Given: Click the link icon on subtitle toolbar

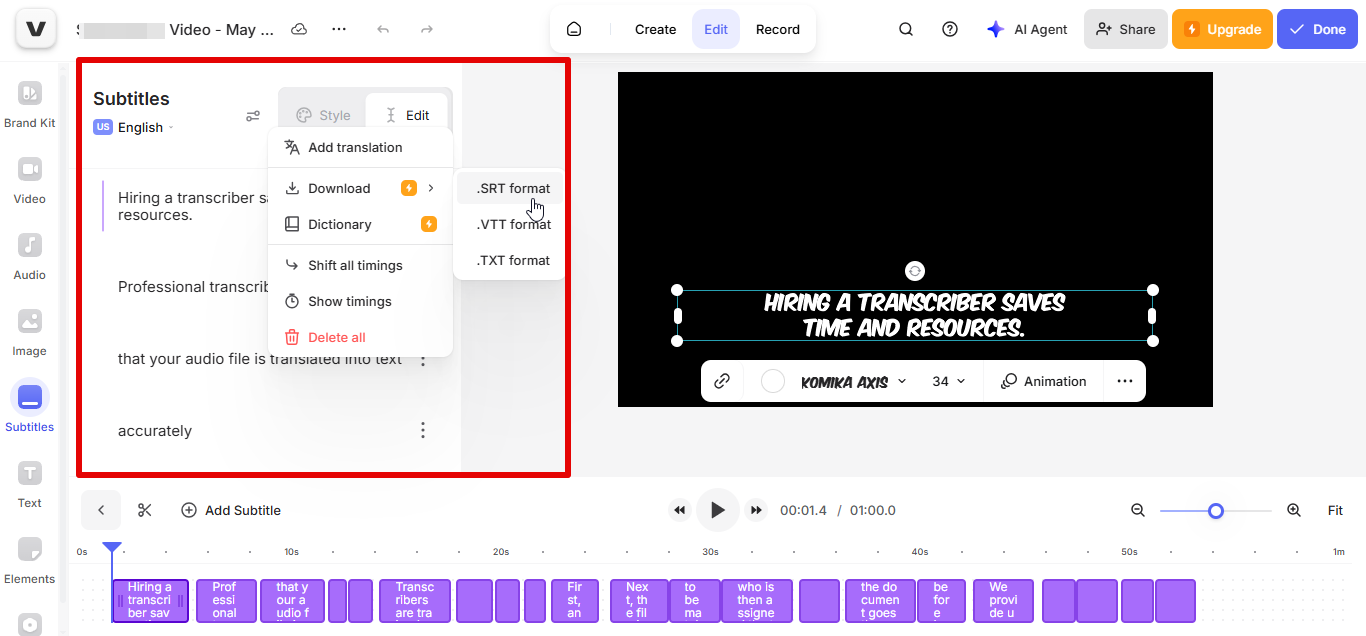Looking at the screenshot, I should point(722,381).
